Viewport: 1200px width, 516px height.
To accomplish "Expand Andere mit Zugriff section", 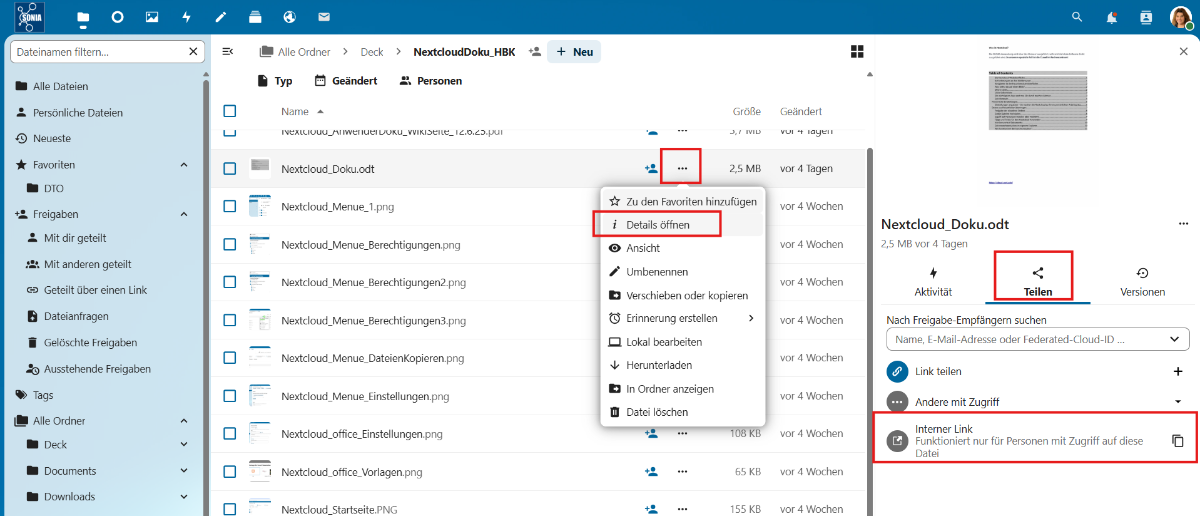I will [1177, 402].
